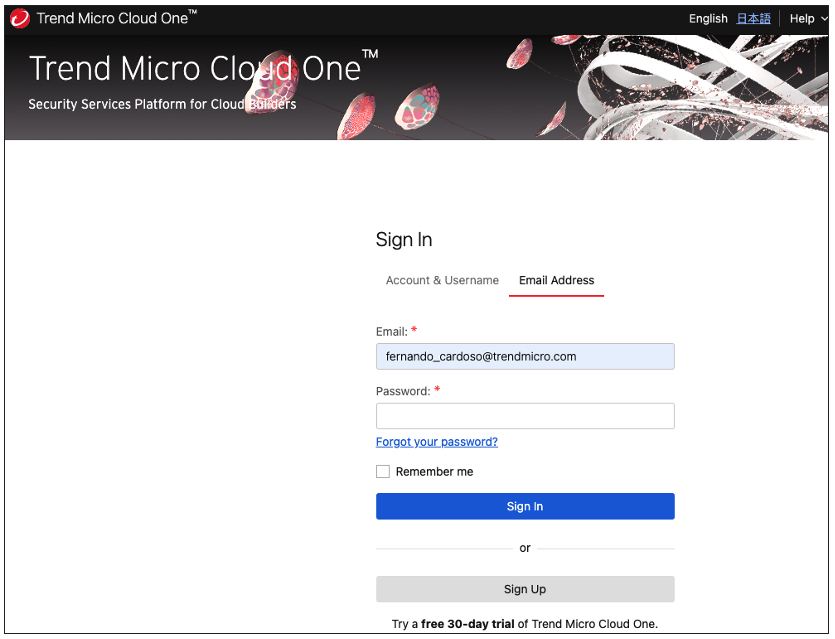The height and width of the screenshot is (639, 835).
Task: Focus the Password input field
Action: [x=525, y=416]
